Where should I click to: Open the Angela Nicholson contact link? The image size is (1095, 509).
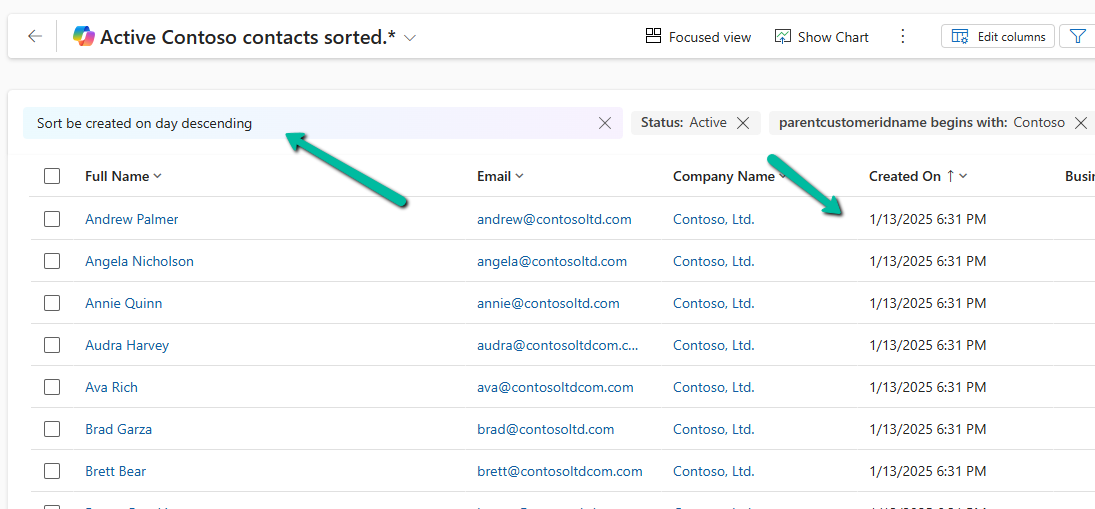(x=139, y=261)
